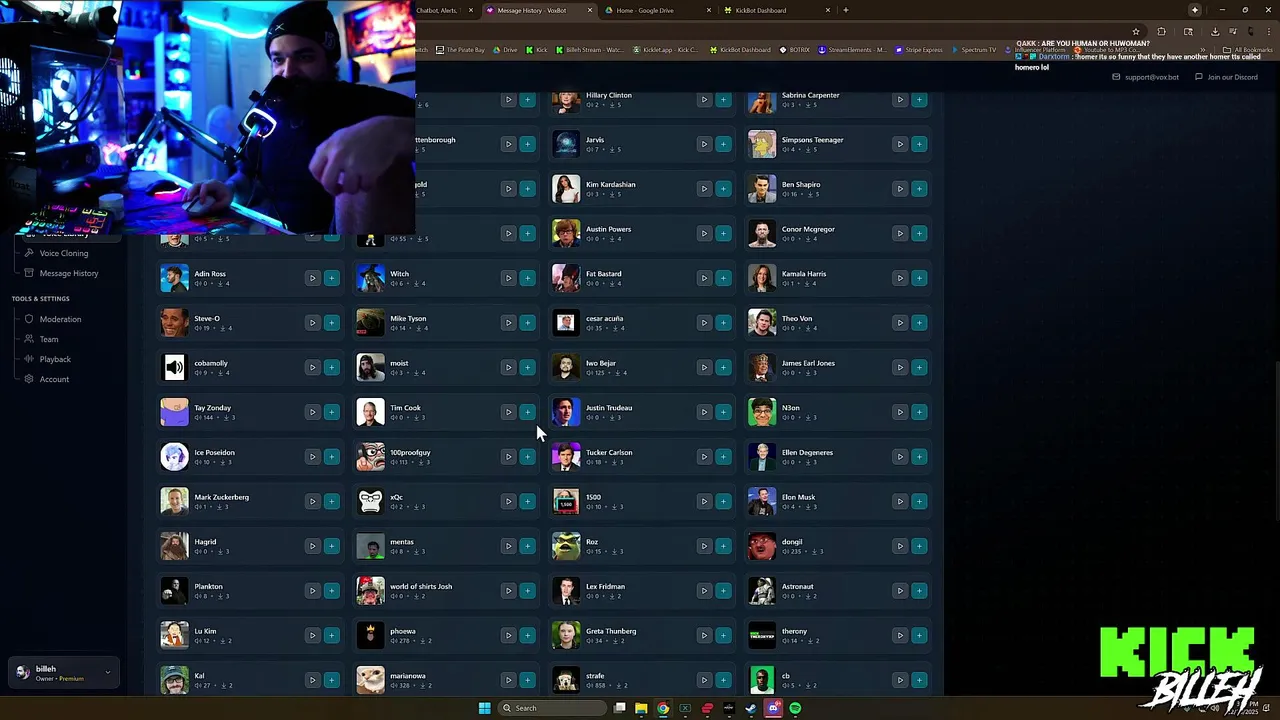Screen dimensions: 1280x720
Task: Play the Tim Cook voice sample
Action: pyautogui.click(x=508, y=412)
